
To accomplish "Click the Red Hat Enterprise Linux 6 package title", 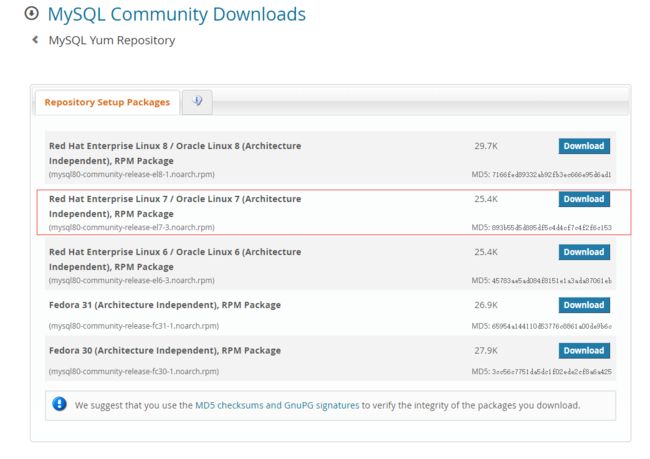I will coord(175,260).
